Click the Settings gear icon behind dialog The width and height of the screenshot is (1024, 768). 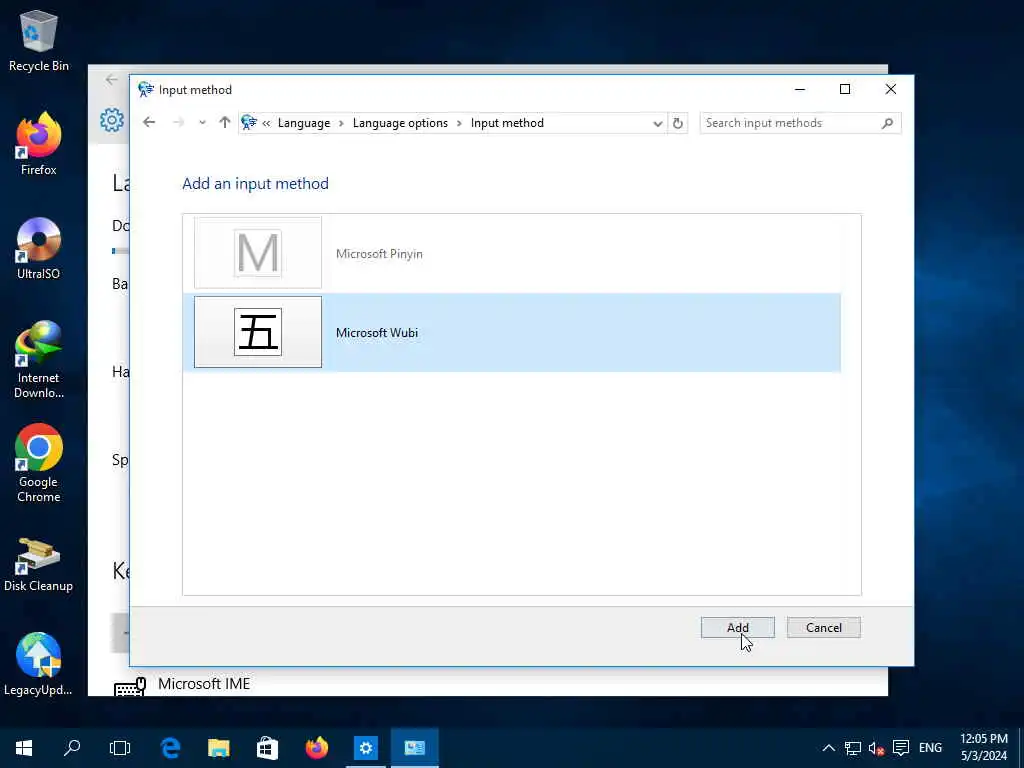coord(112,120)
